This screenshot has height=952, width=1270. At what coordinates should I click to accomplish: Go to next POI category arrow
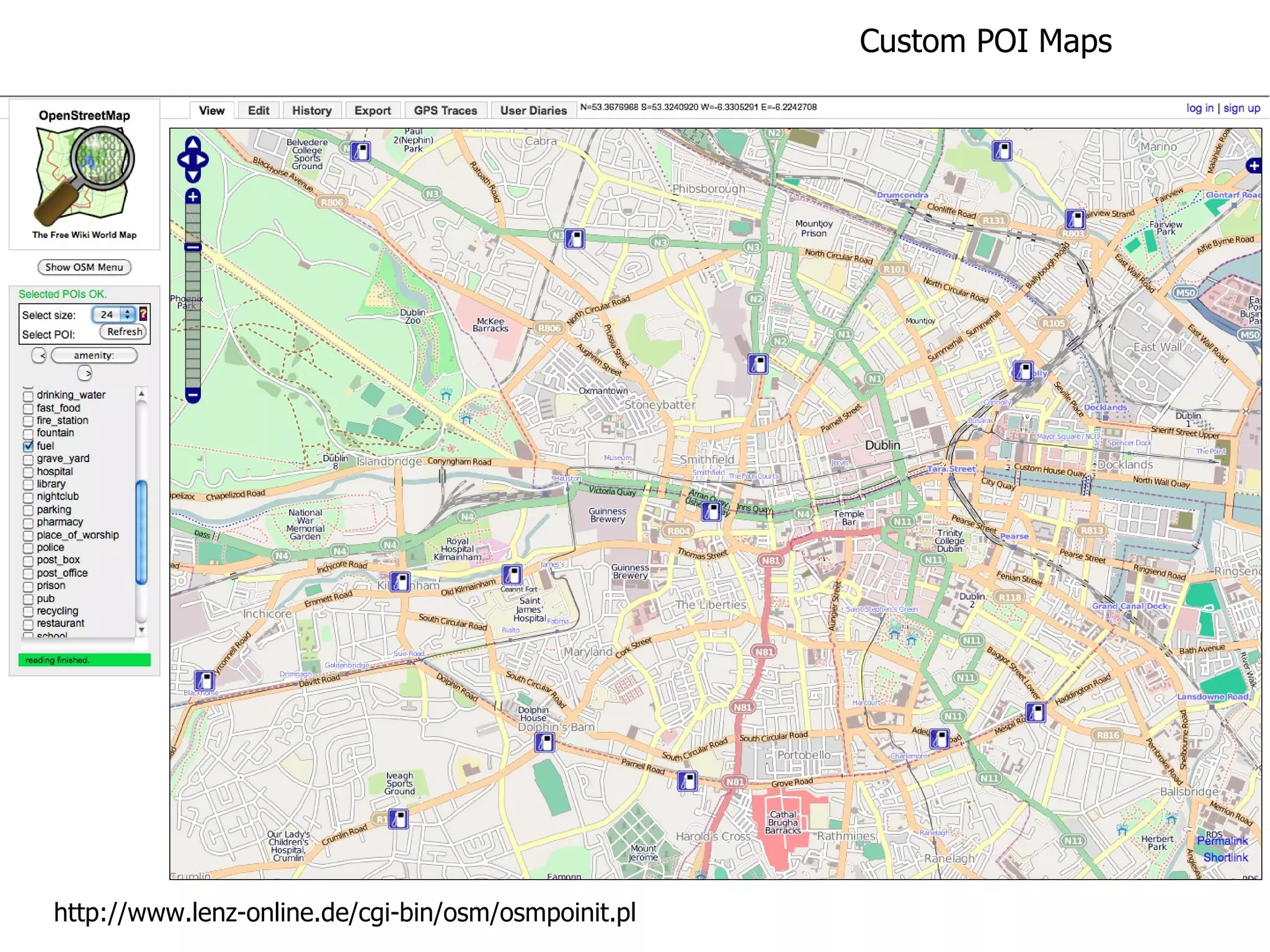pos(84,373)
